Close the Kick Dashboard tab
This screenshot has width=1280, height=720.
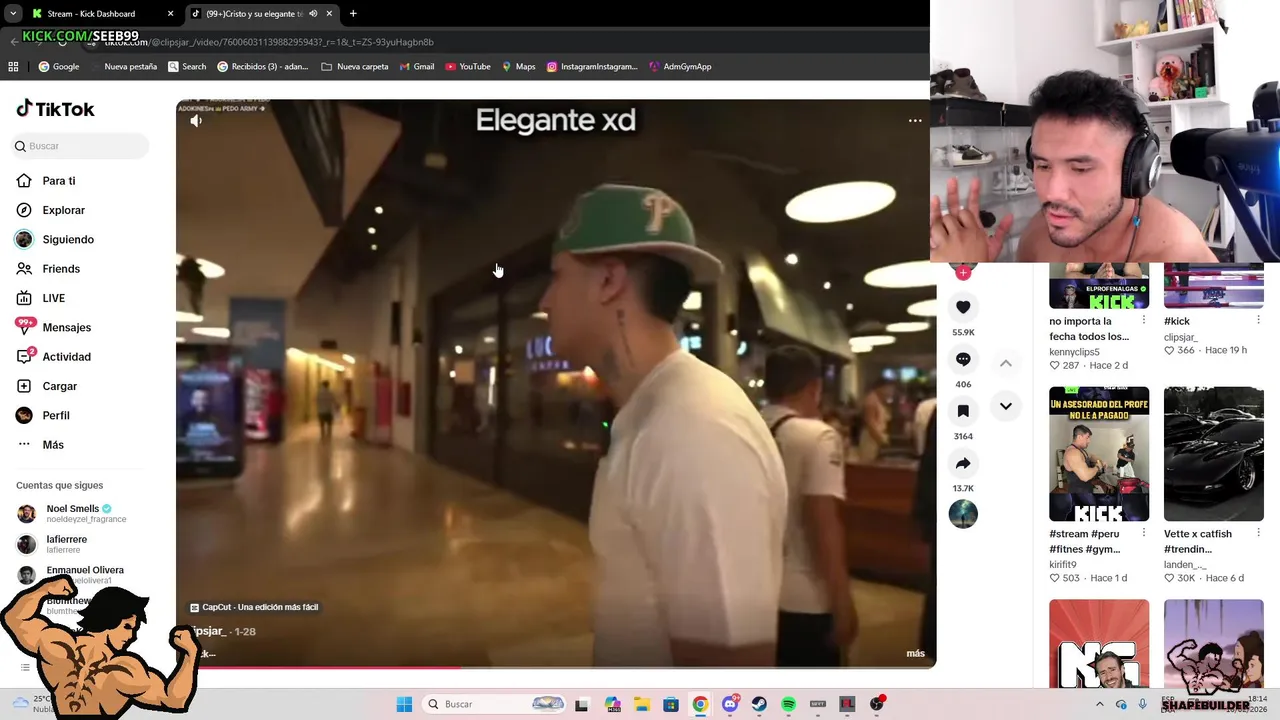[170, 14]
